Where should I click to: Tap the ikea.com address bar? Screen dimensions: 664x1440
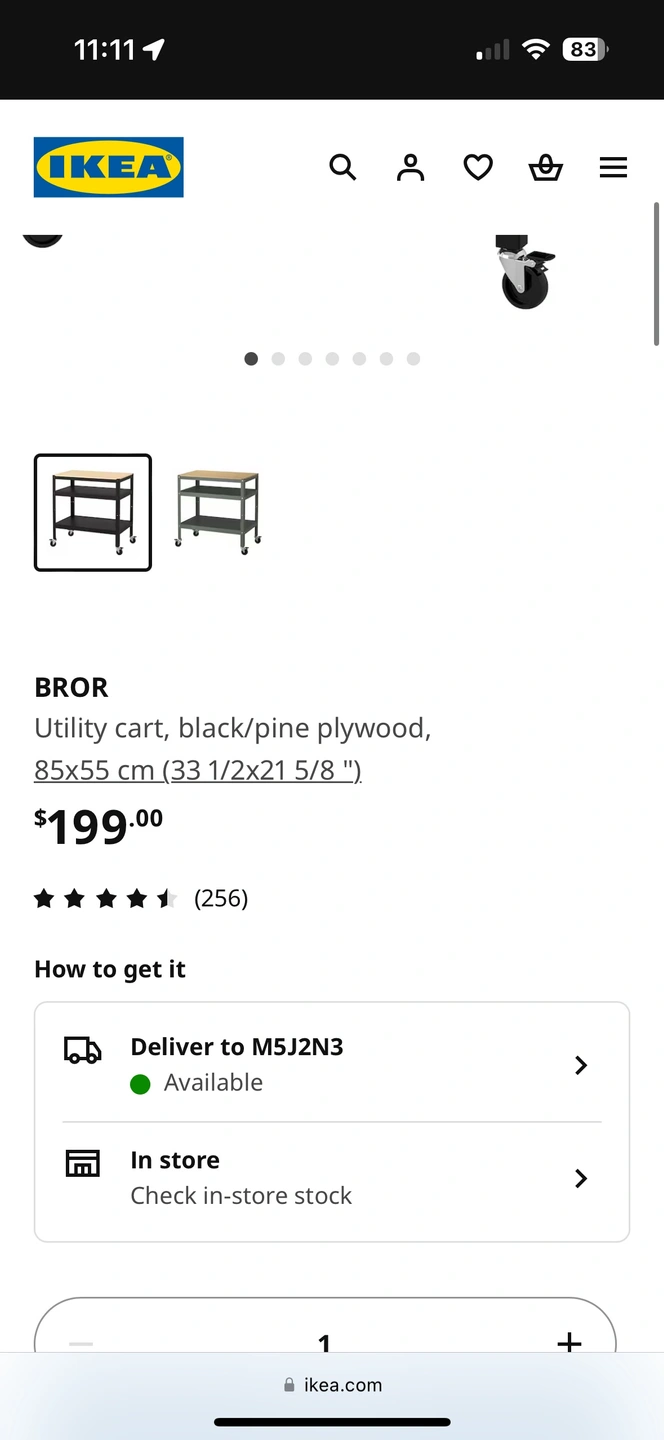(332, 1385)
